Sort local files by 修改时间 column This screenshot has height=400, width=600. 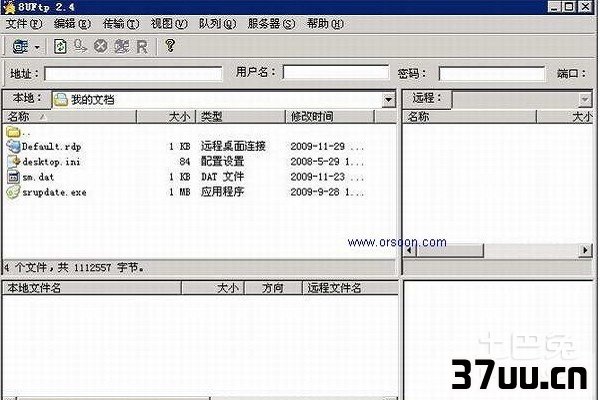pyautogui.click(x=330, y=117)
